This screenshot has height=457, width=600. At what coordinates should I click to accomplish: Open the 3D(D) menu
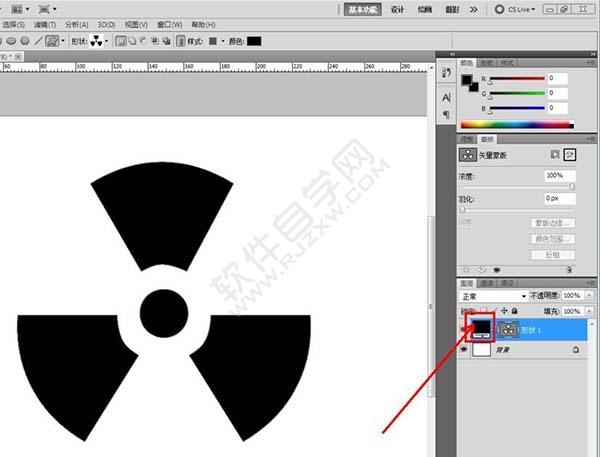click(x=106, y=24)
